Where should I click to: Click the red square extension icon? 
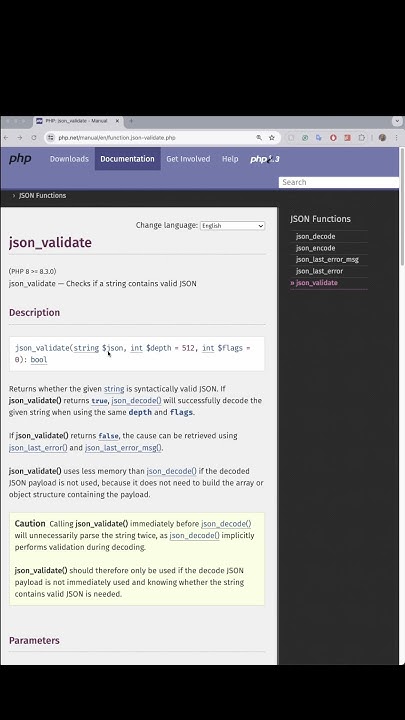pos(348,138)
